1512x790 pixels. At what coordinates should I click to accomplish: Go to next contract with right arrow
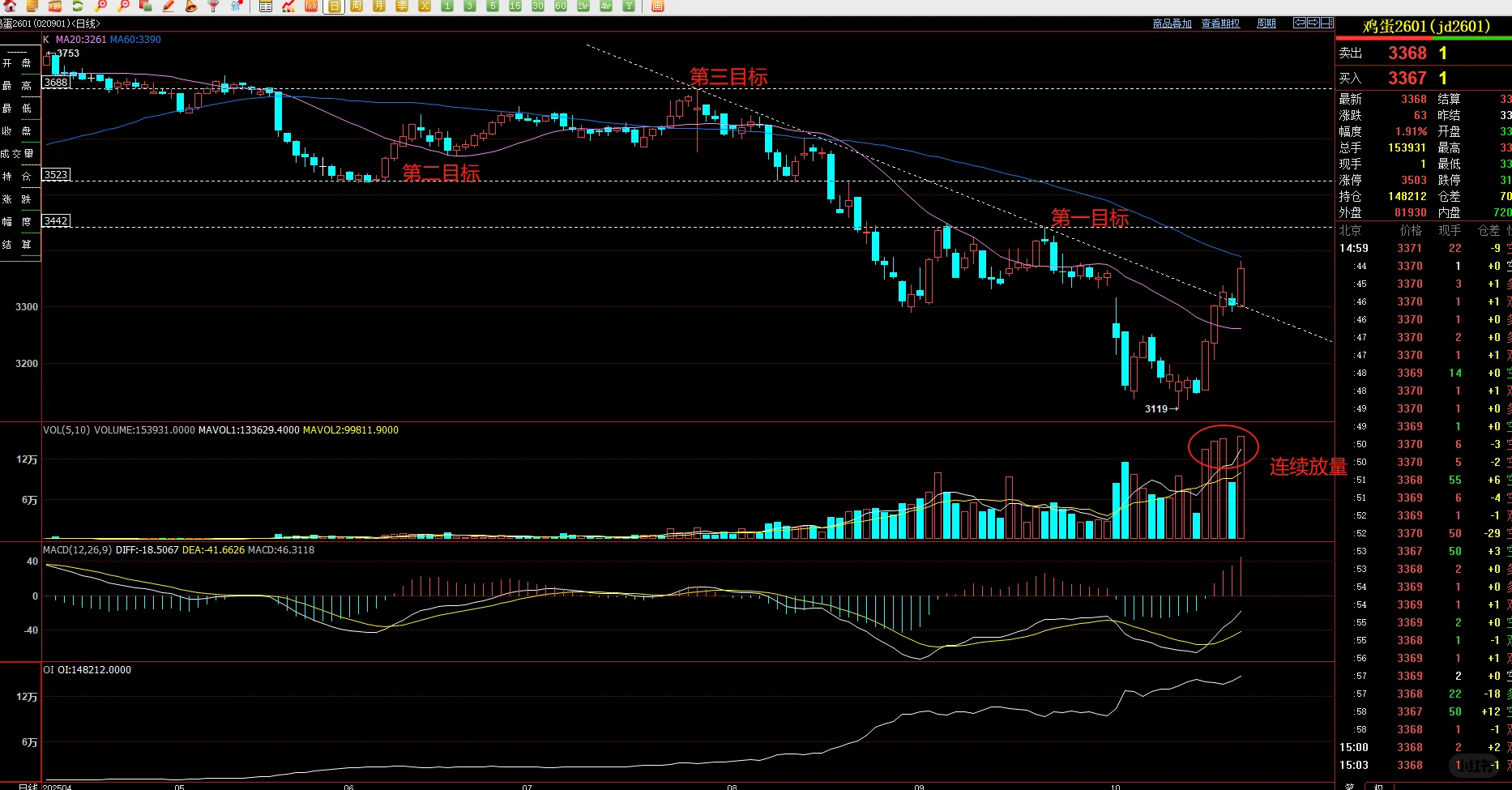[x=1313, y=23]
